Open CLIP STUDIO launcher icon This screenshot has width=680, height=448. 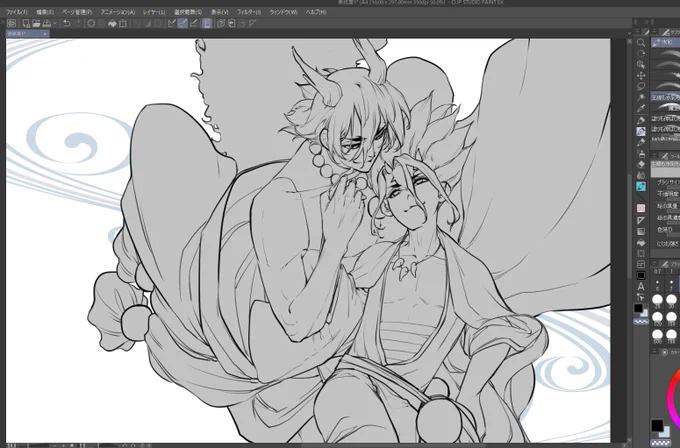[x=11, y=23]
